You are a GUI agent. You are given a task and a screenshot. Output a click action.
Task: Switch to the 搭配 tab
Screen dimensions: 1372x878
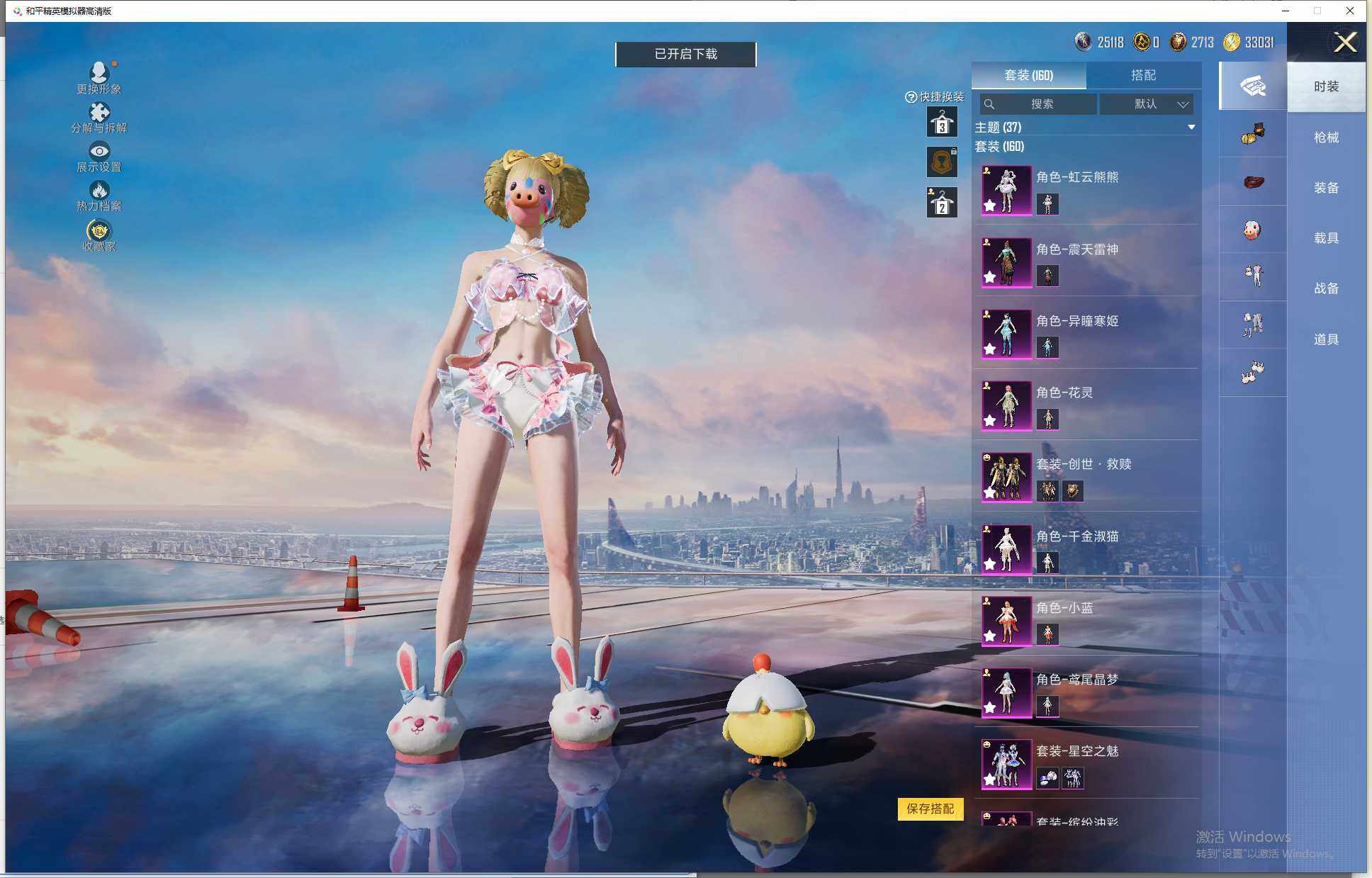tap(1142, 75)
